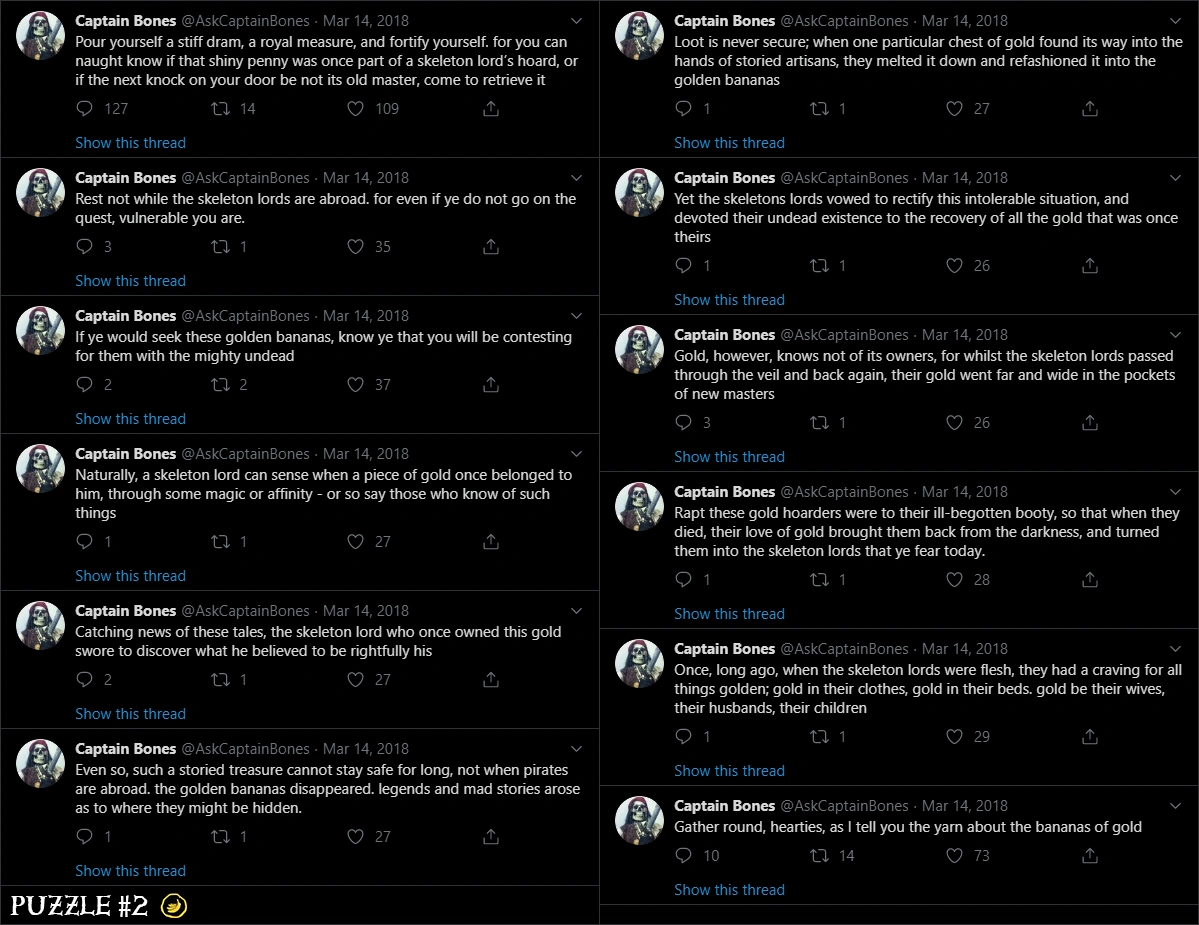Viewport: 1199px width, 925px height.
Task: Like the 'Once, long ago' tweet
Action: (954, 736)
